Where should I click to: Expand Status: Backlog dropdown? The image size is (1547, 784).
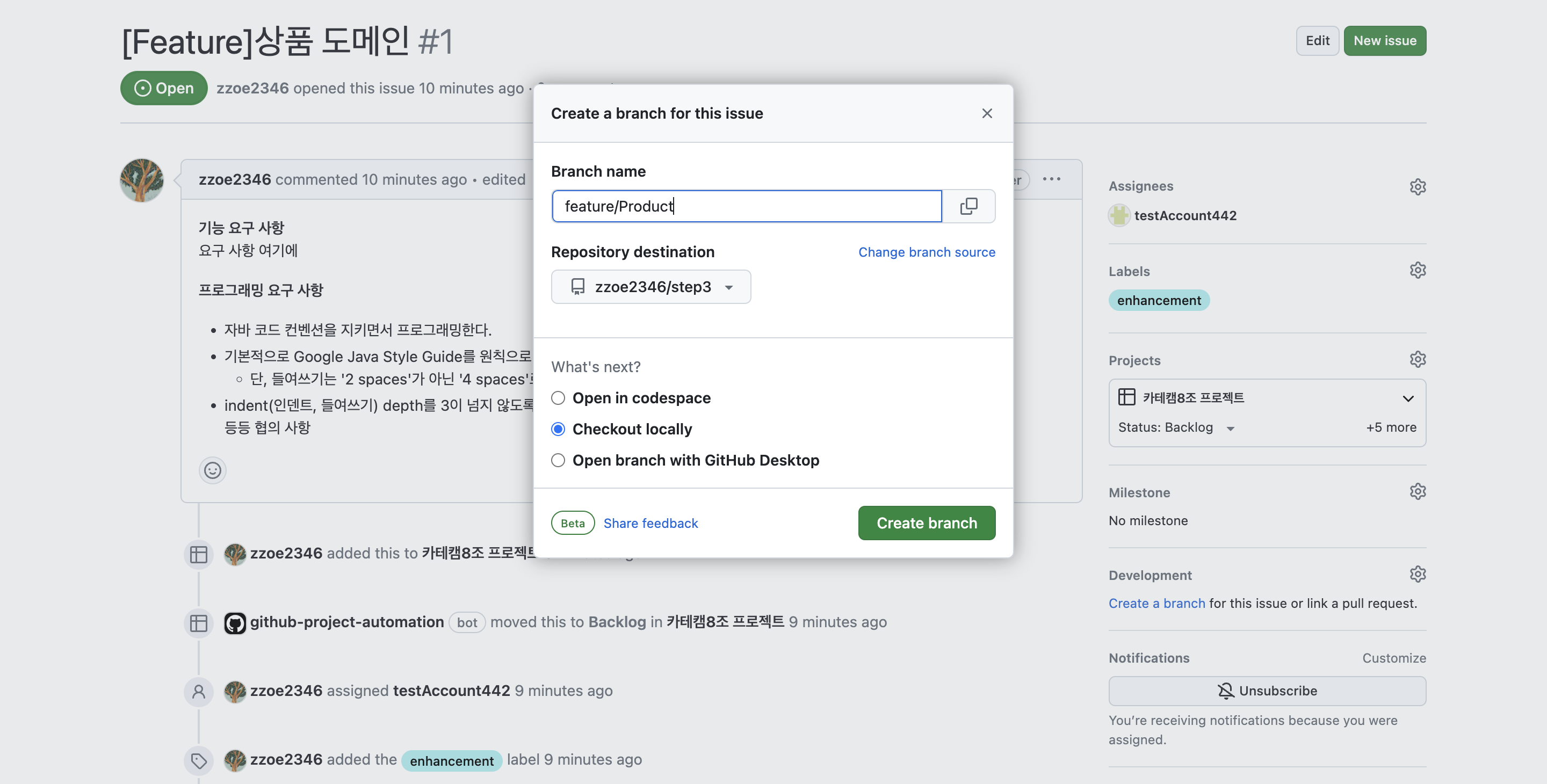[x=1176, y=427]
